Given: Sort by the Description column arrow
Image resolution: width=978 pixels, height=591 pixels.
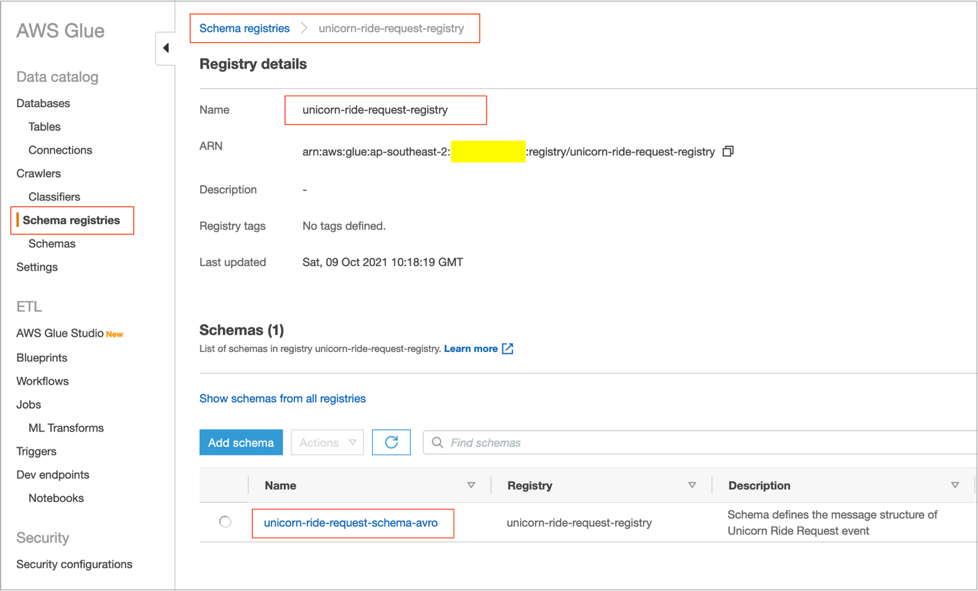Looking at the screenshot, I should tap(955, 485).
